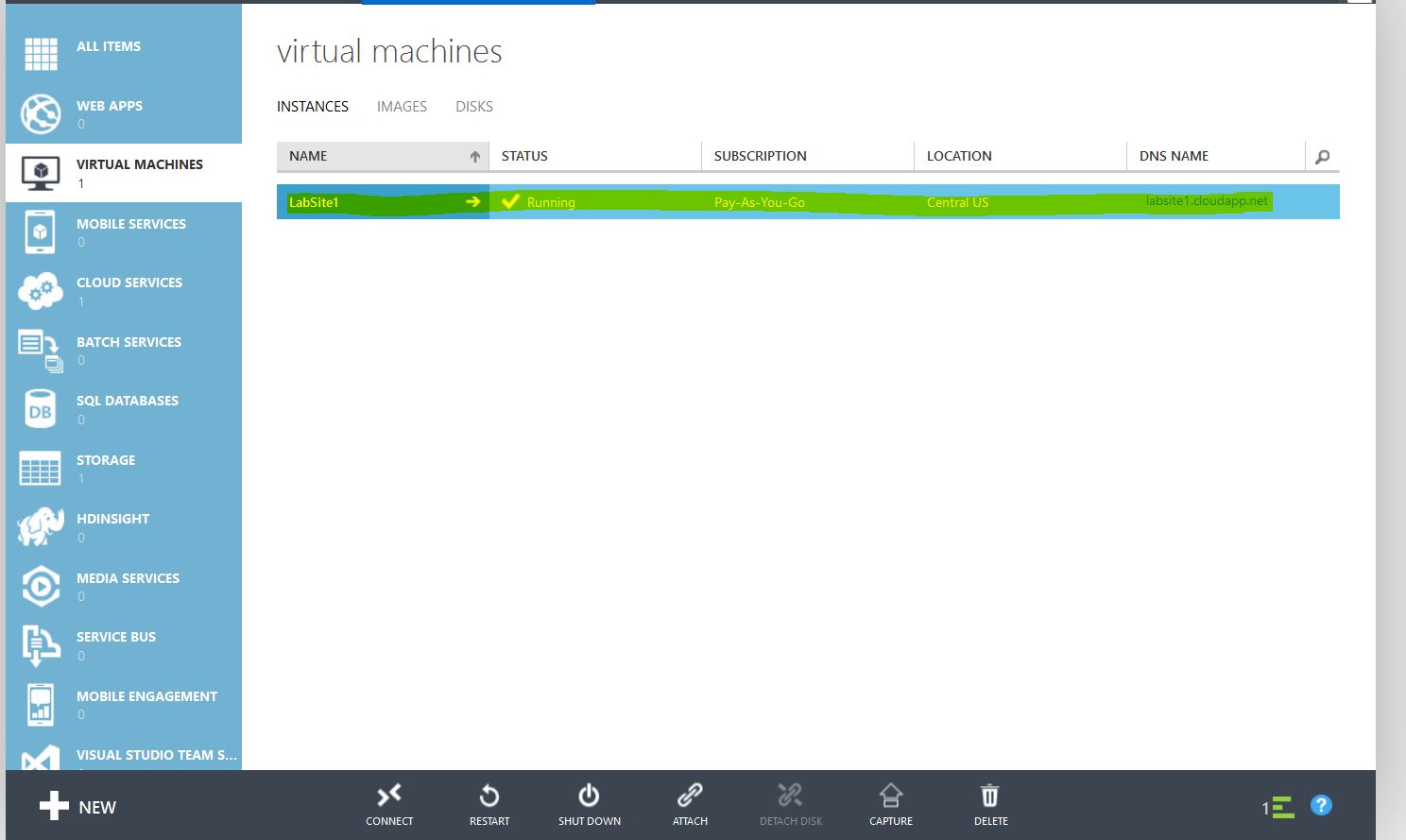The width and height of the screenshot is (1406, 840).
Task: Switch to the Disks tab
Action: [474, 107]
